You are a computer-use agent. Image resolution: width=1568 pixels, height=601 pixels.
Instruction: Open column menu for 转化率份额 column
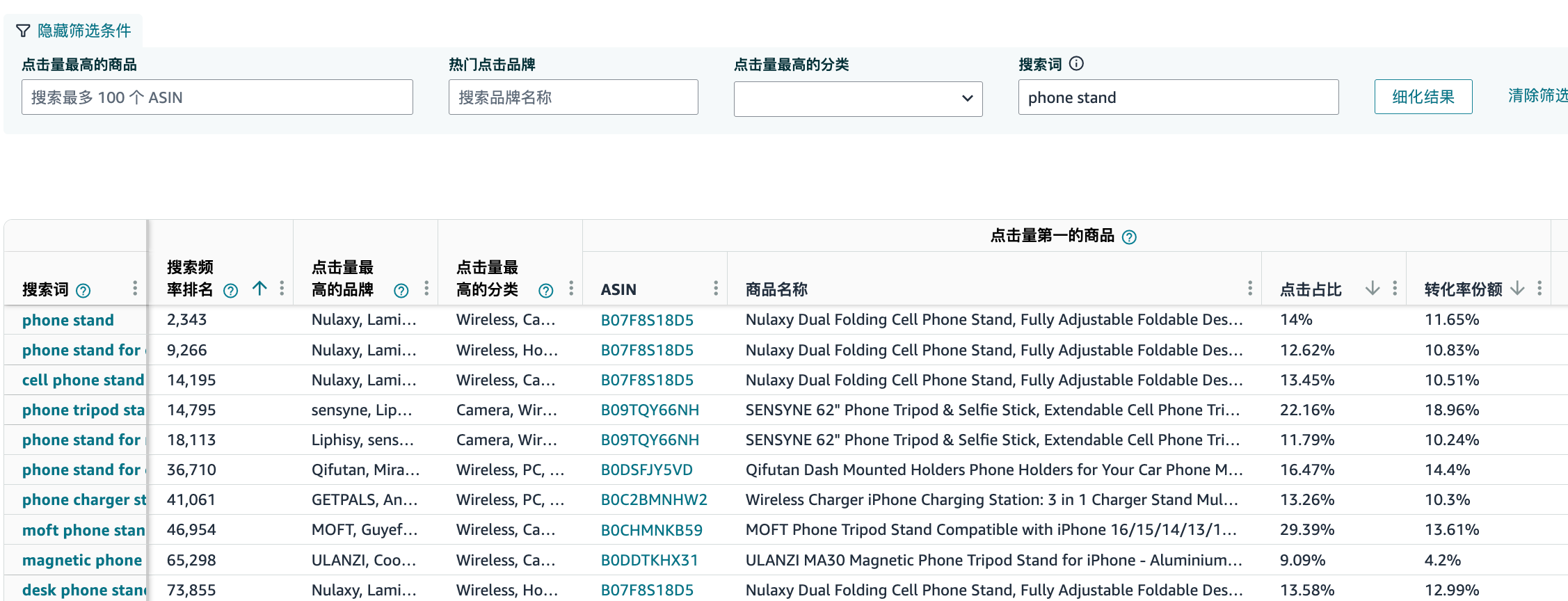1539,289
